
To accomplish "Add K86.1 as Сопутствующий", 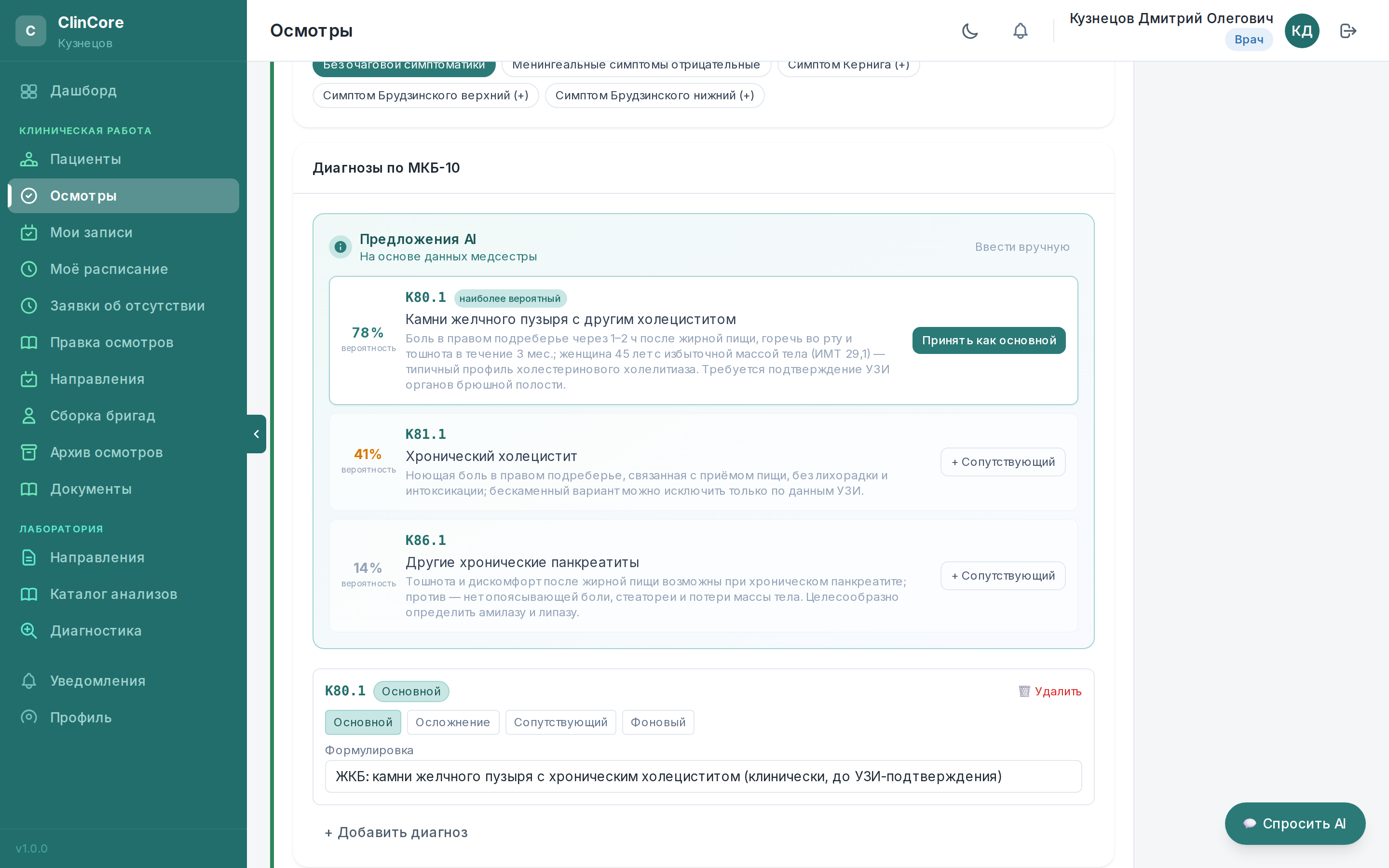I will [x=1003, y=576].
